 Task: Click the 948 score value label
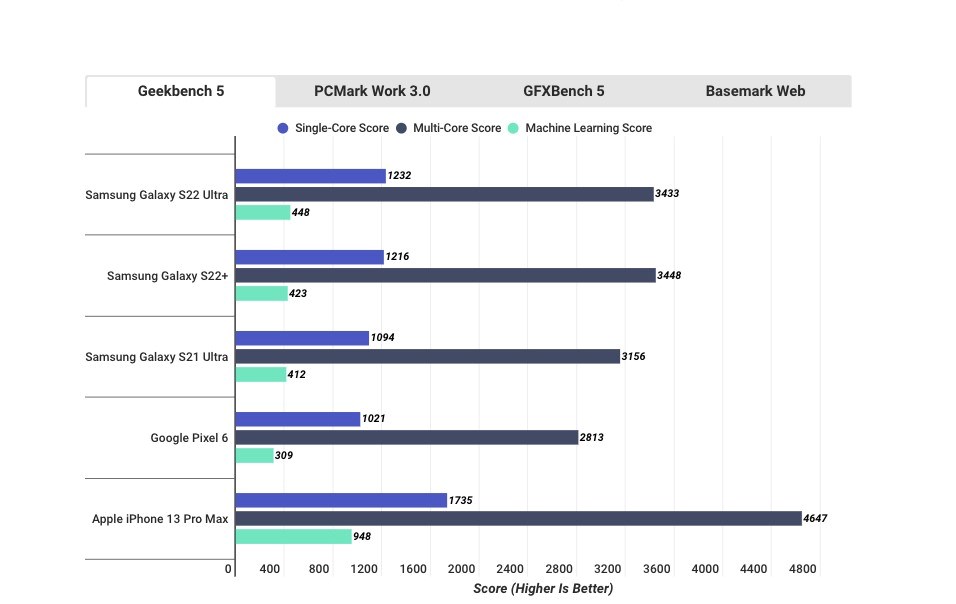[x=362, y=536]
